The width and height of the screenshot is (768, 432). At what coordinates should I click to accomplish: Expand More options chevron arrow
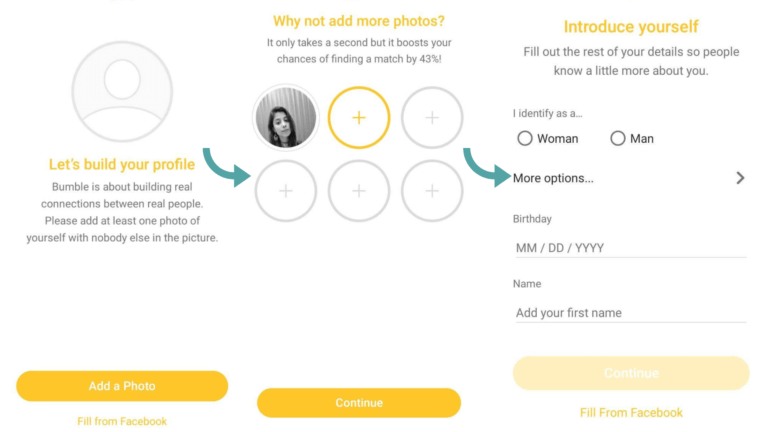pyautogui.click(x=740, y=178)
